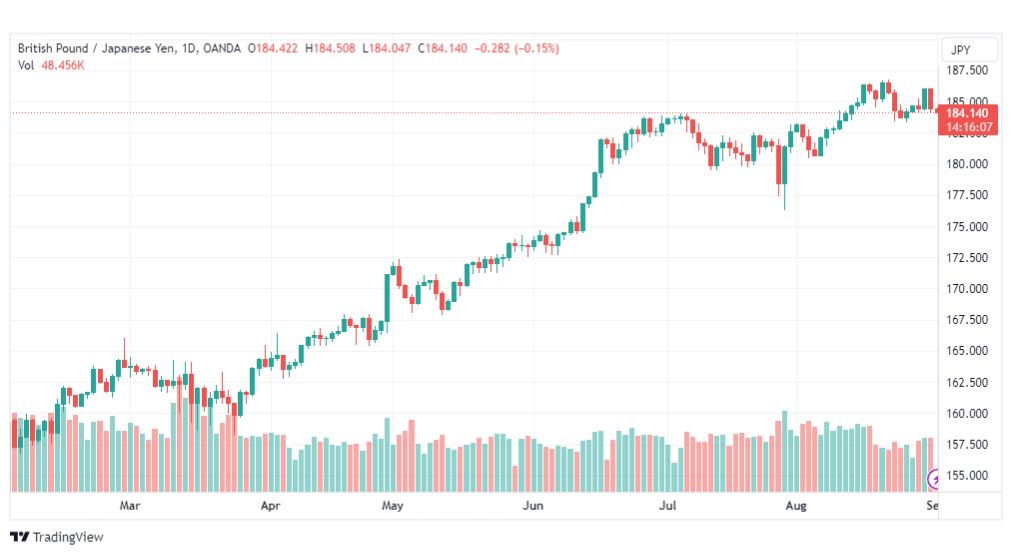Click the OANDA source label in legend
This screenshot has width=1012, height=555.
click(x=221, y=48)
